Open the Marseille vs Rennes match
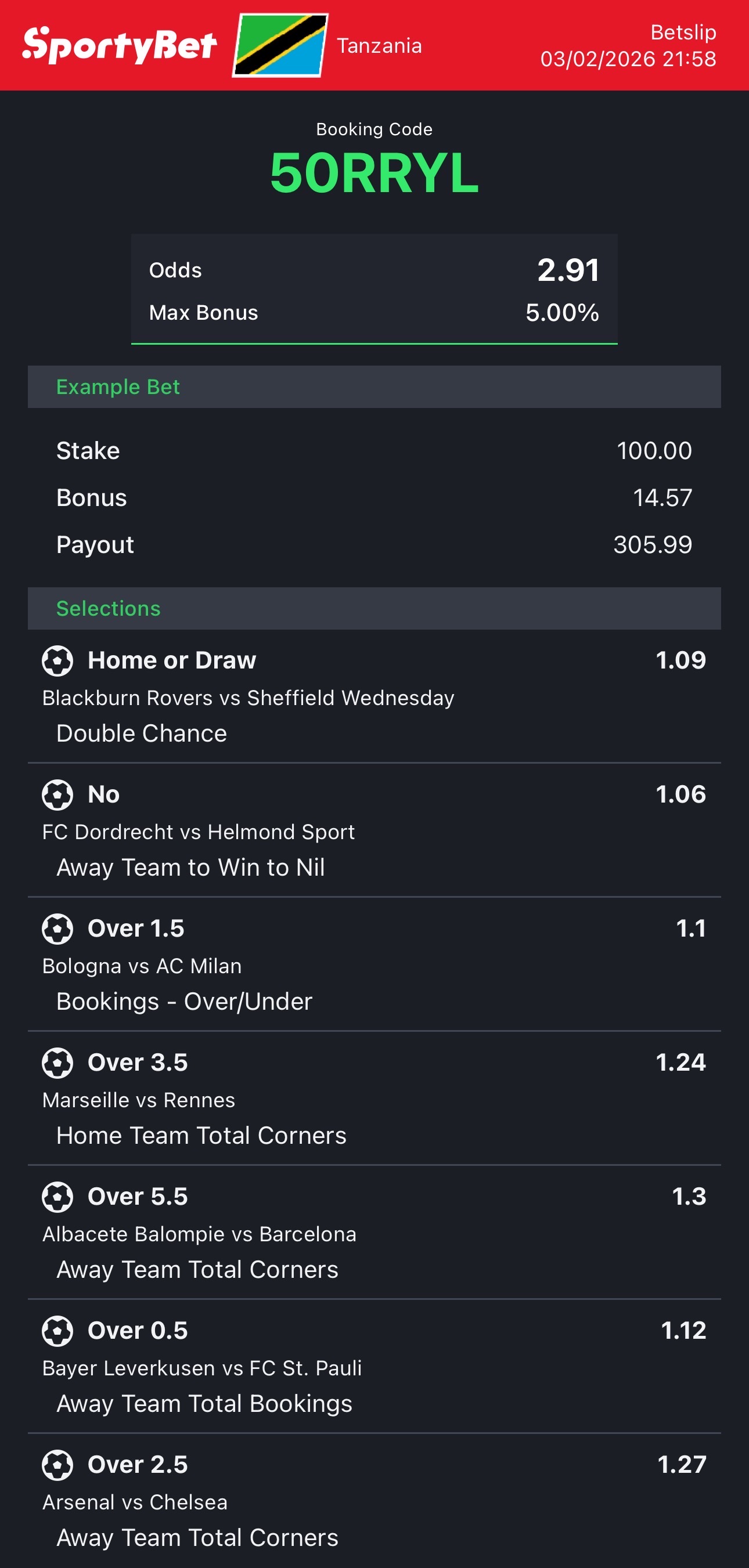The width and height of the screenshot is (749, 1568). point(139,1100)
